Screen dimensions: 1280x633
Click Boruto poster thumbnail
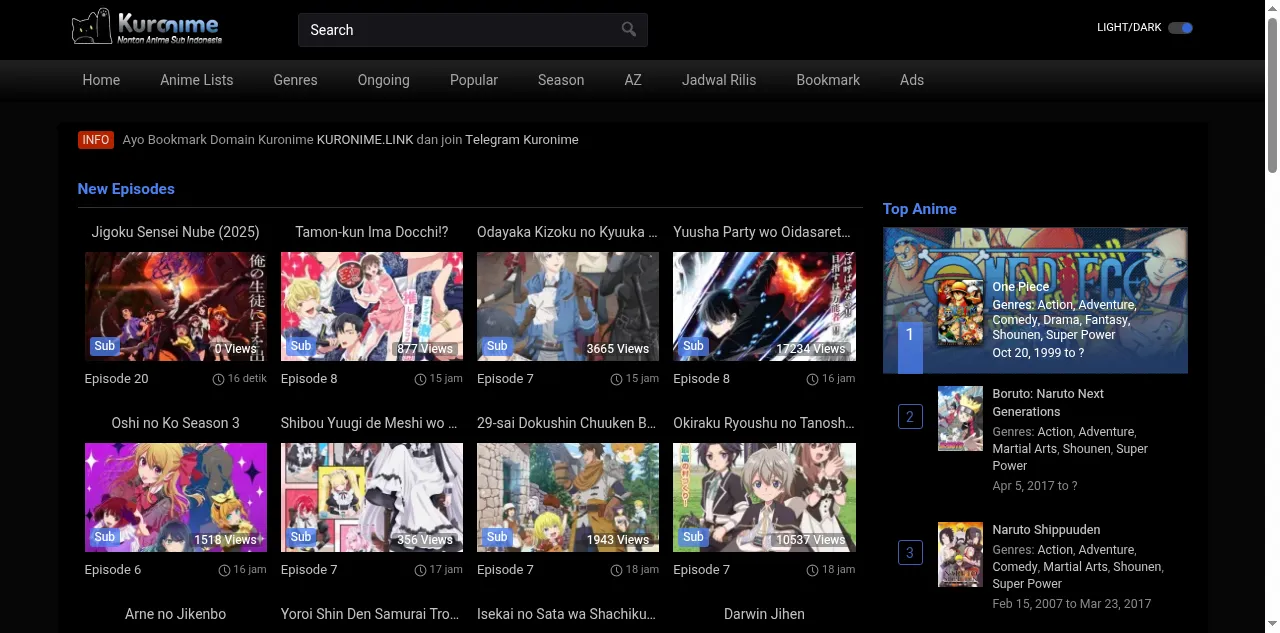click(x=960, y=418)
